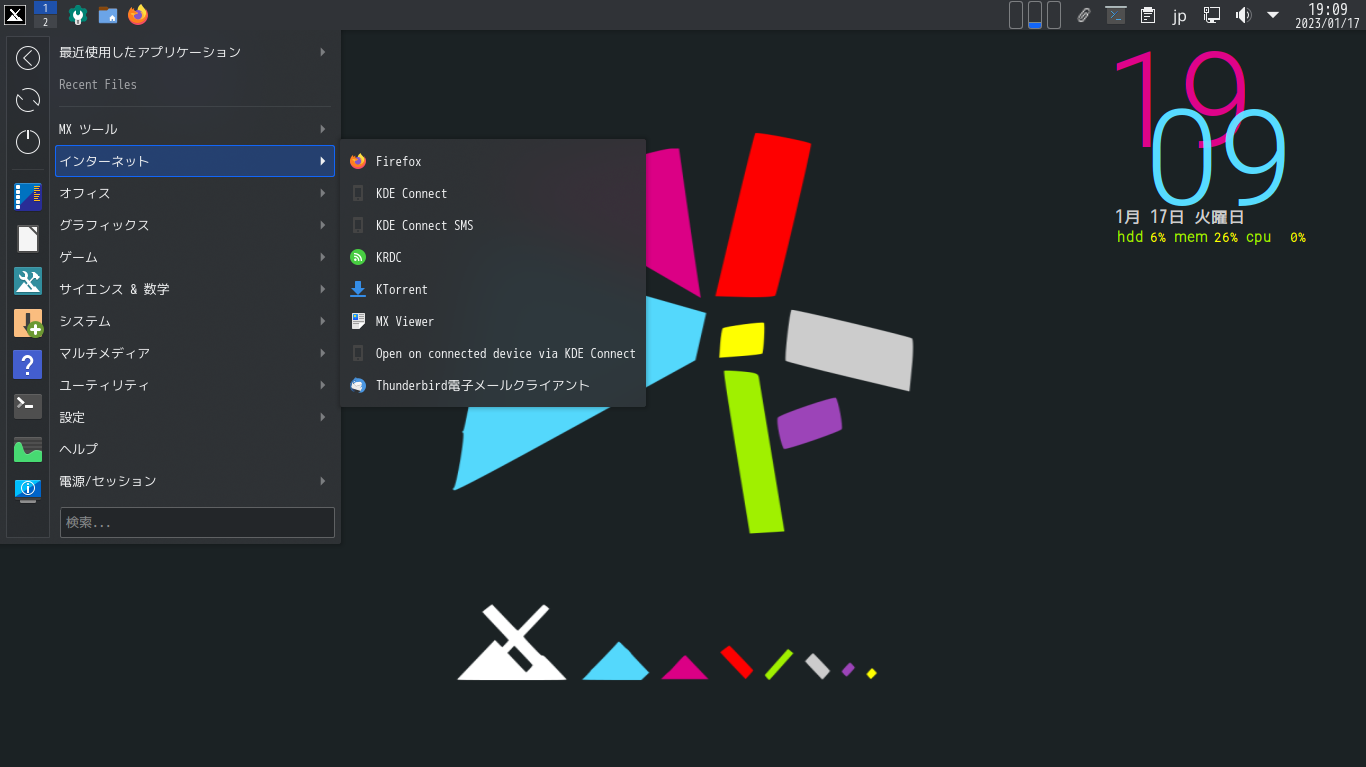Open the question-mark help favorite icon
This screenshot has height=767, width=1366.
point(28,365)
